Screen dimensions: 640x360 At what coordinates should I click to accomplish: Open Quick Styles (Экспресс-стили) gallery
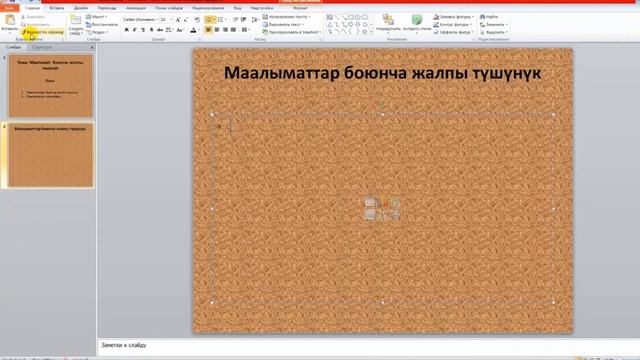(x=417, y=23)
